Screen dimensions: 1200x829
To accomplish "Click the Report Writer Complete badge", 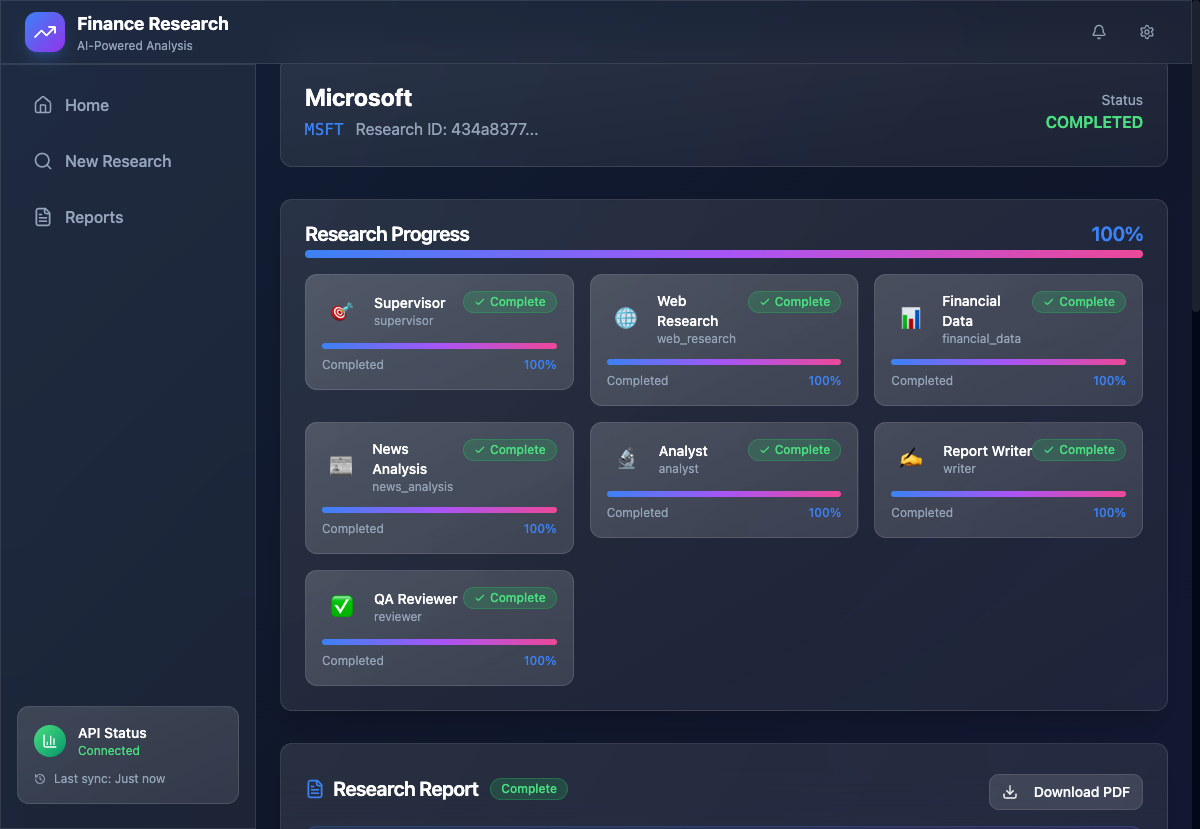I will pos(1079,450).
